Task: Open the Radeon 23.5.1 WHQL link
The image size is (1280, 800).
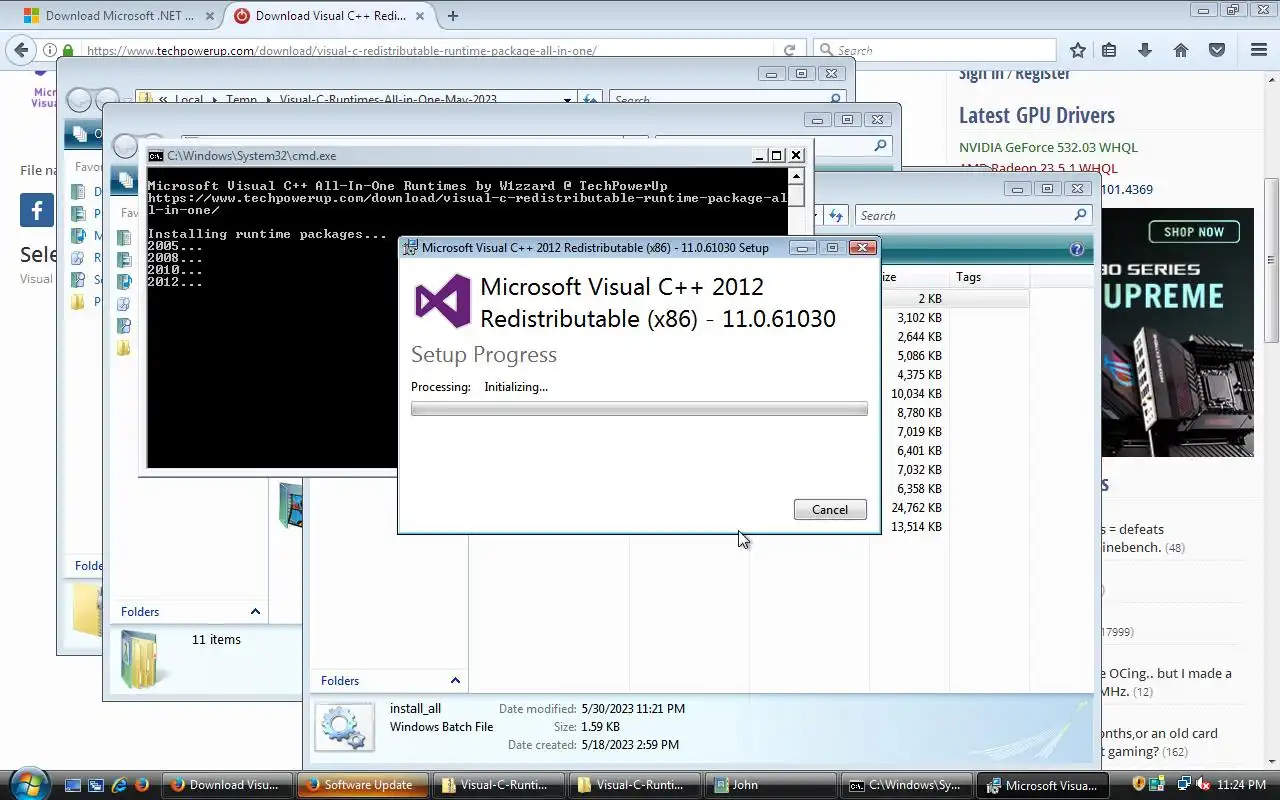Action: click(x=1038, y=168)
